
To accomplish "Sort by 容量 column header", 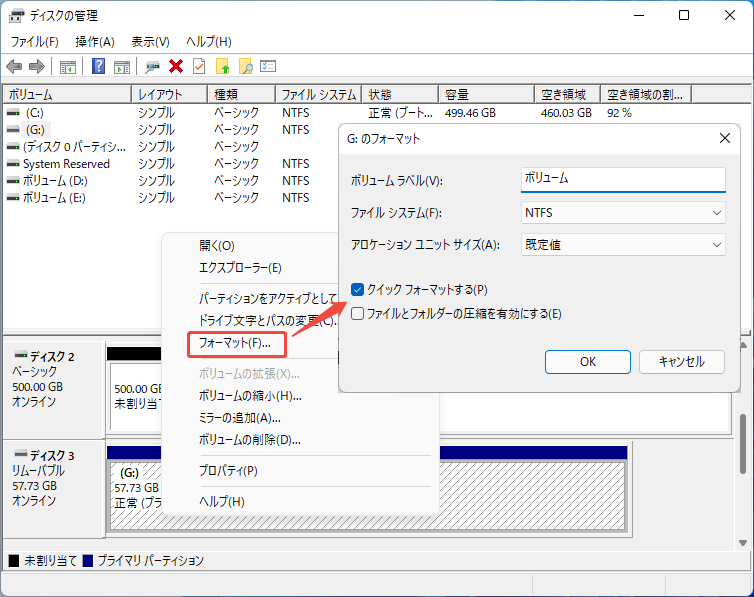I will (x=487, y=94).
